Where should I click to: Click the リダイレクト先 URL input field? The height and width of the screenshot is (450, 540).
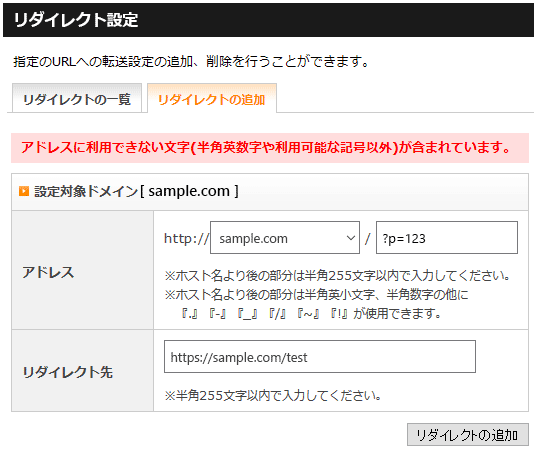point(320,357)
